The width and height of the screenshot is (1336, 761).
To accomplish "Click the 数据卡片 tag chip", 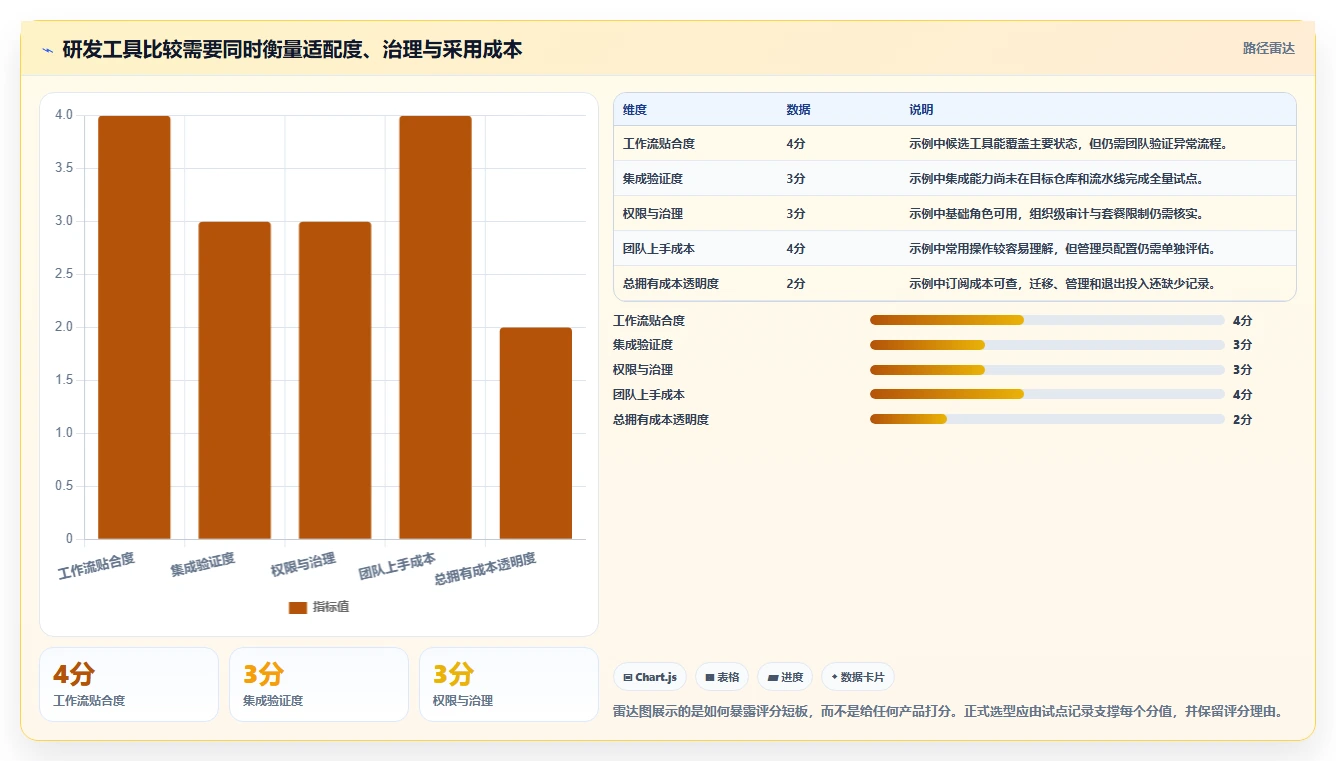I will pos(858,677).
